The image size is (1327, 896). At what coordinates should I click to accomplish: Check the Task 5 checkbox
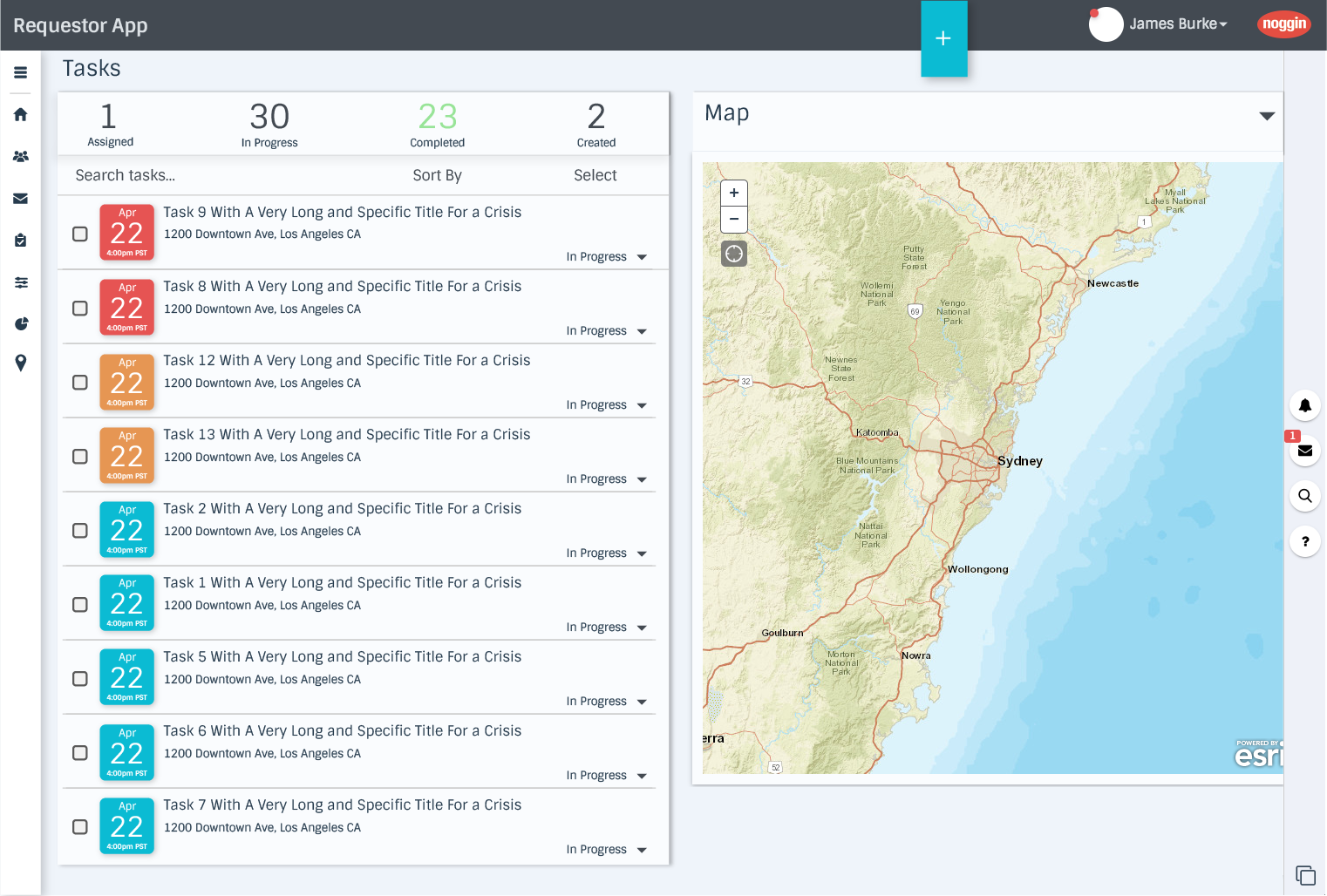point(80,678)
